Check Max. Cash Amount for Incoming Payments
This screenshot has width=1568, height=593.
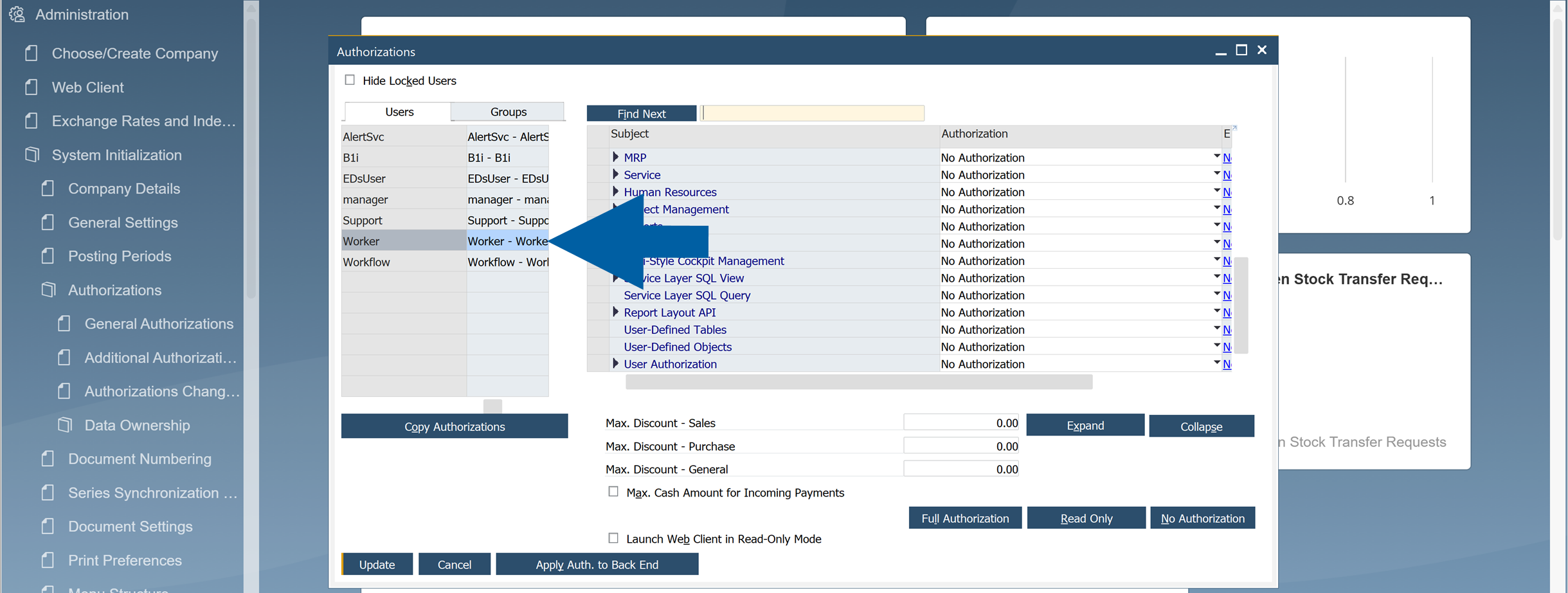click(613, 491)
